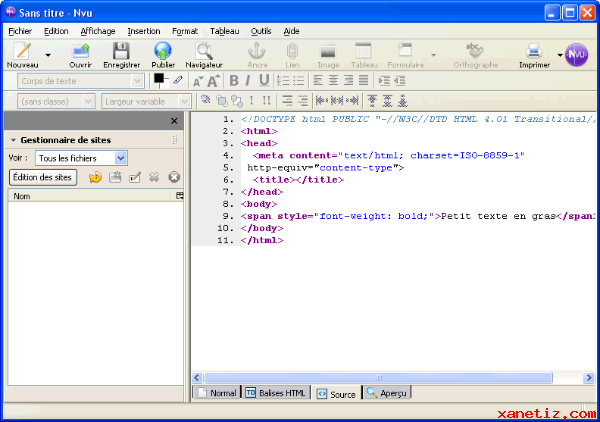Click the Ancre anchor icon

pos(257,51)
